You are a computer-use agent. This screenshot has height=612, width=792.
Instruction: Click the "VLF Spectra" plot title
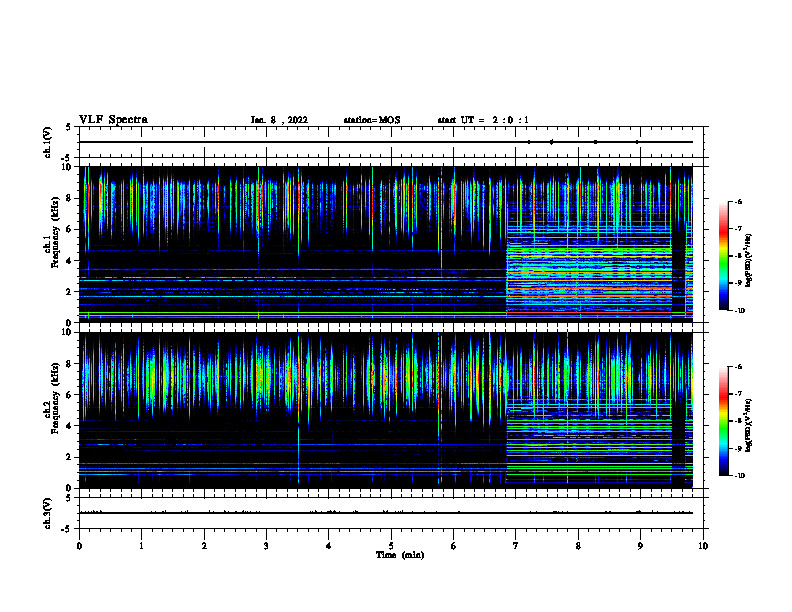coord(113,120)
